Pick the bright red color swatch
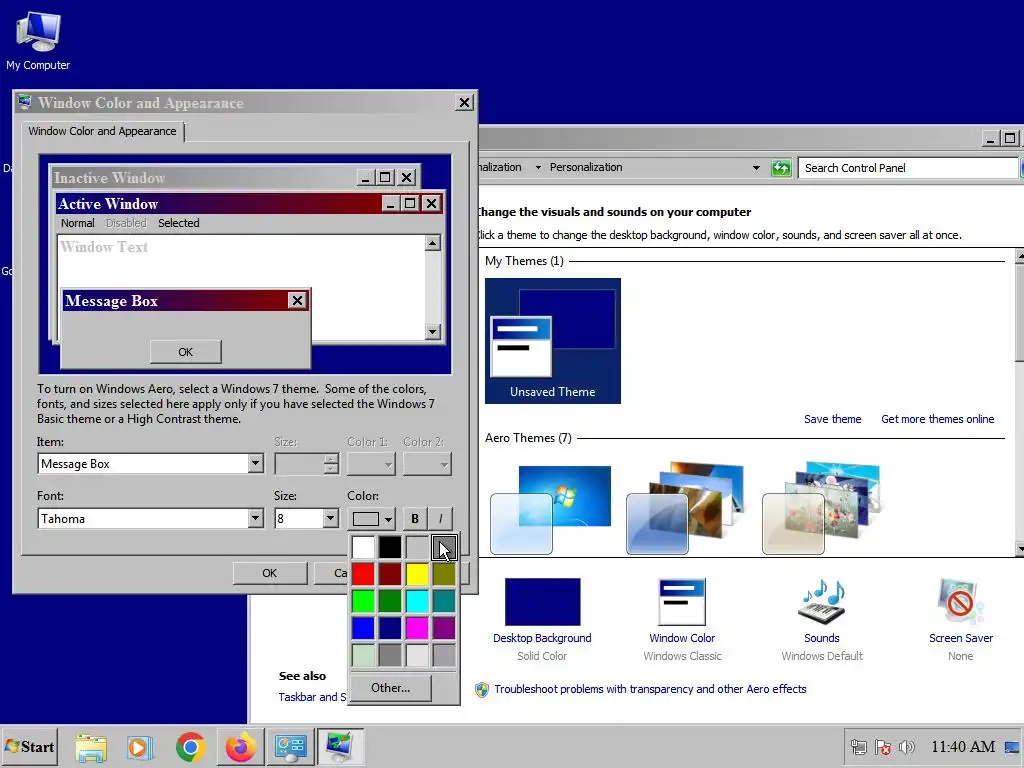This screenshot has height=768, width=1024. (363, 574)
